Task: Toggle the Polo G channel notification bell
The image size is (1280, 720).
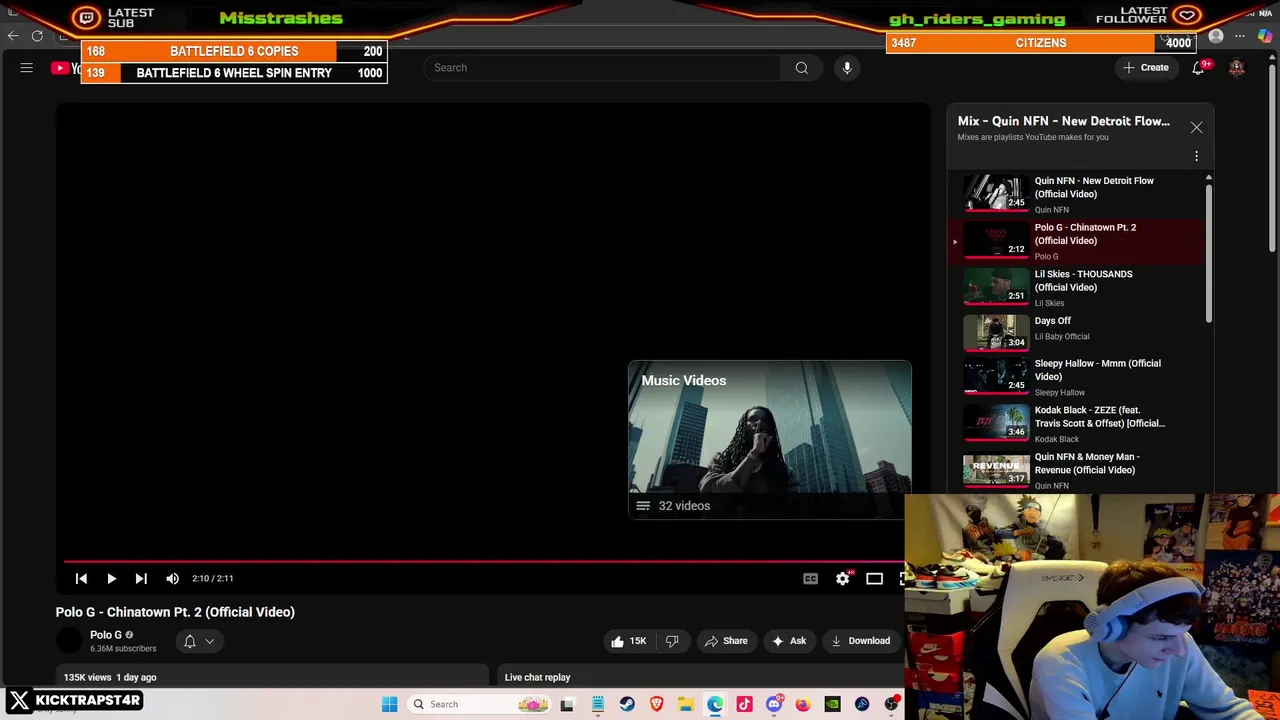Action: pos(189,641)
